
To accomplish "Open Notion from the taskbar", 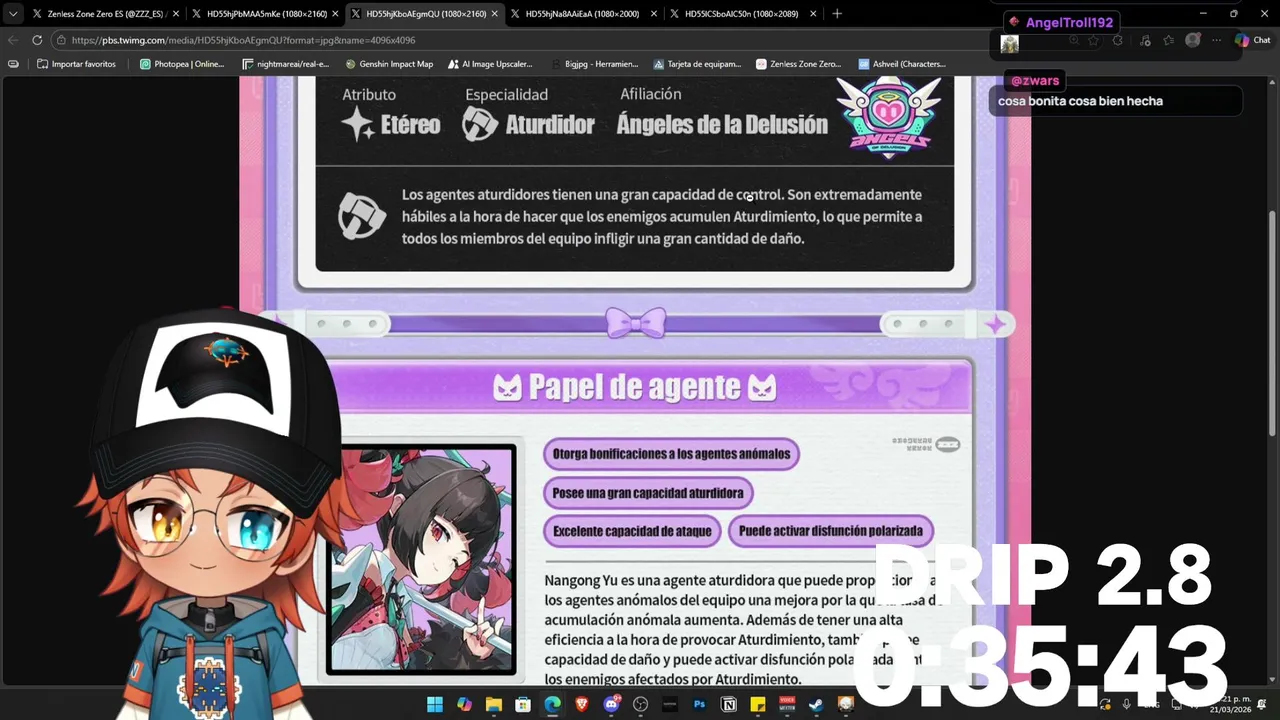I will click(x=729, y=705).
